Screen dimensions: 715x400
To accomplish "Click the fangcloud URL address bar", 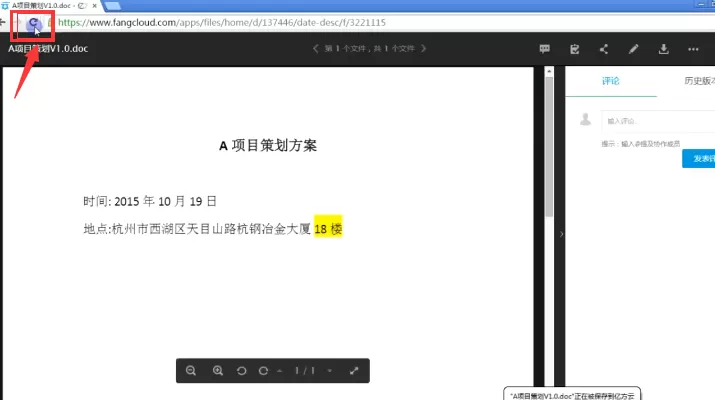I will (x=222, y=22).
